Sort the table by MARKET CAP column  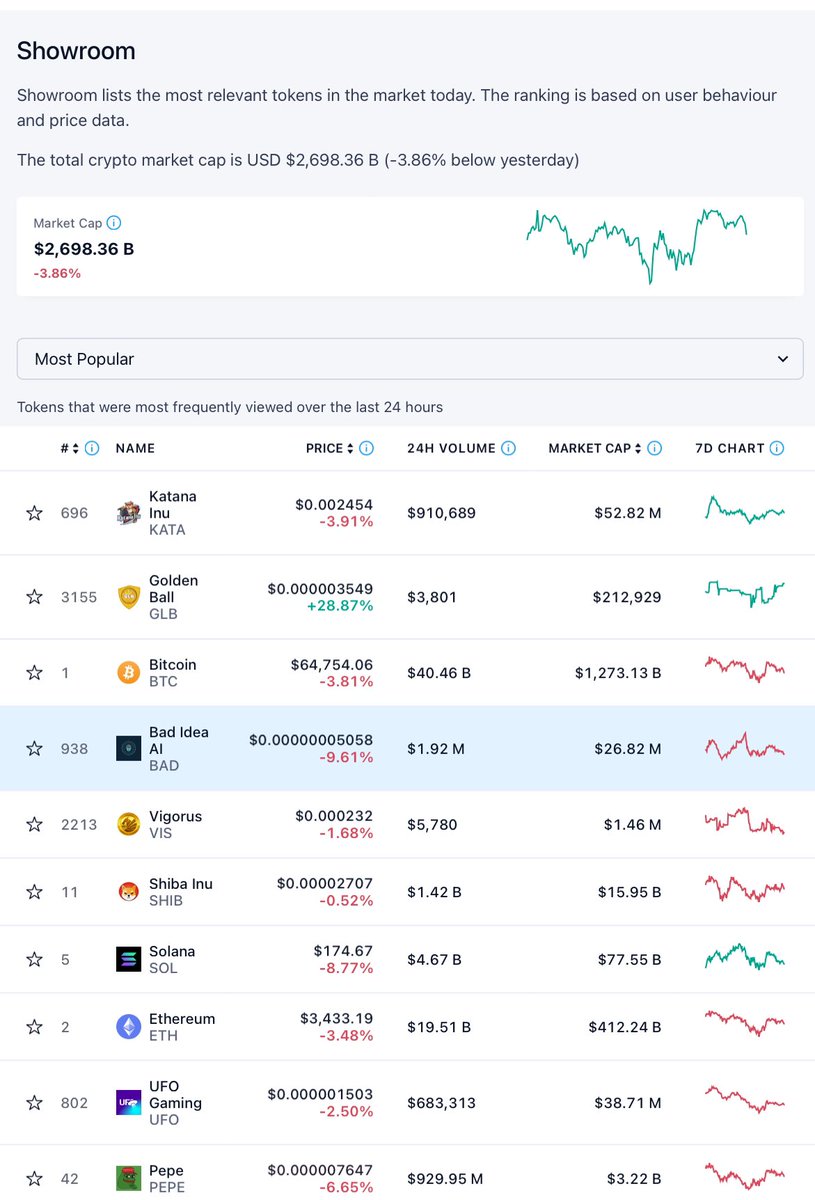(x=595, y=448)
